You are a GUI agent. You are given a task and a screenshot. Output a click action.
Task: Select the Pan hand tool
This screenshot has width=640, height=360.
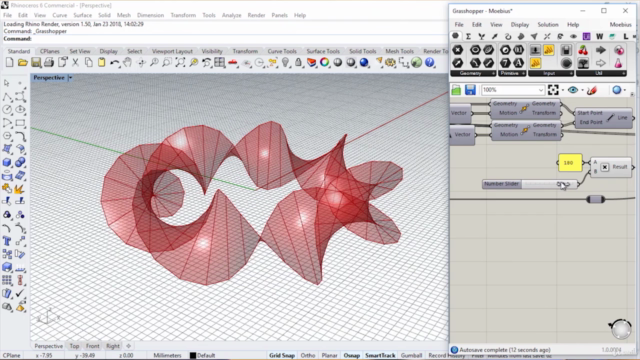point(128,62)
